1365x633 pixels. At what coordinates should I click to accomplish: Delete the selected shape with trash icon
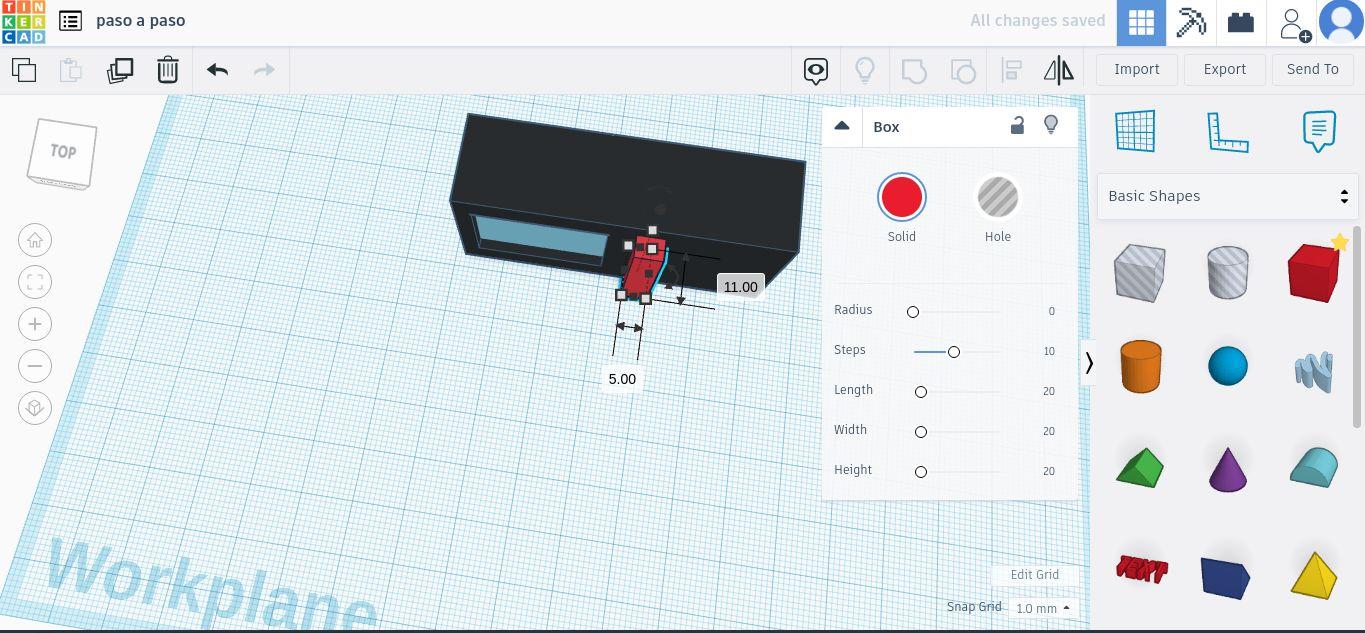(x=168, y=70)
